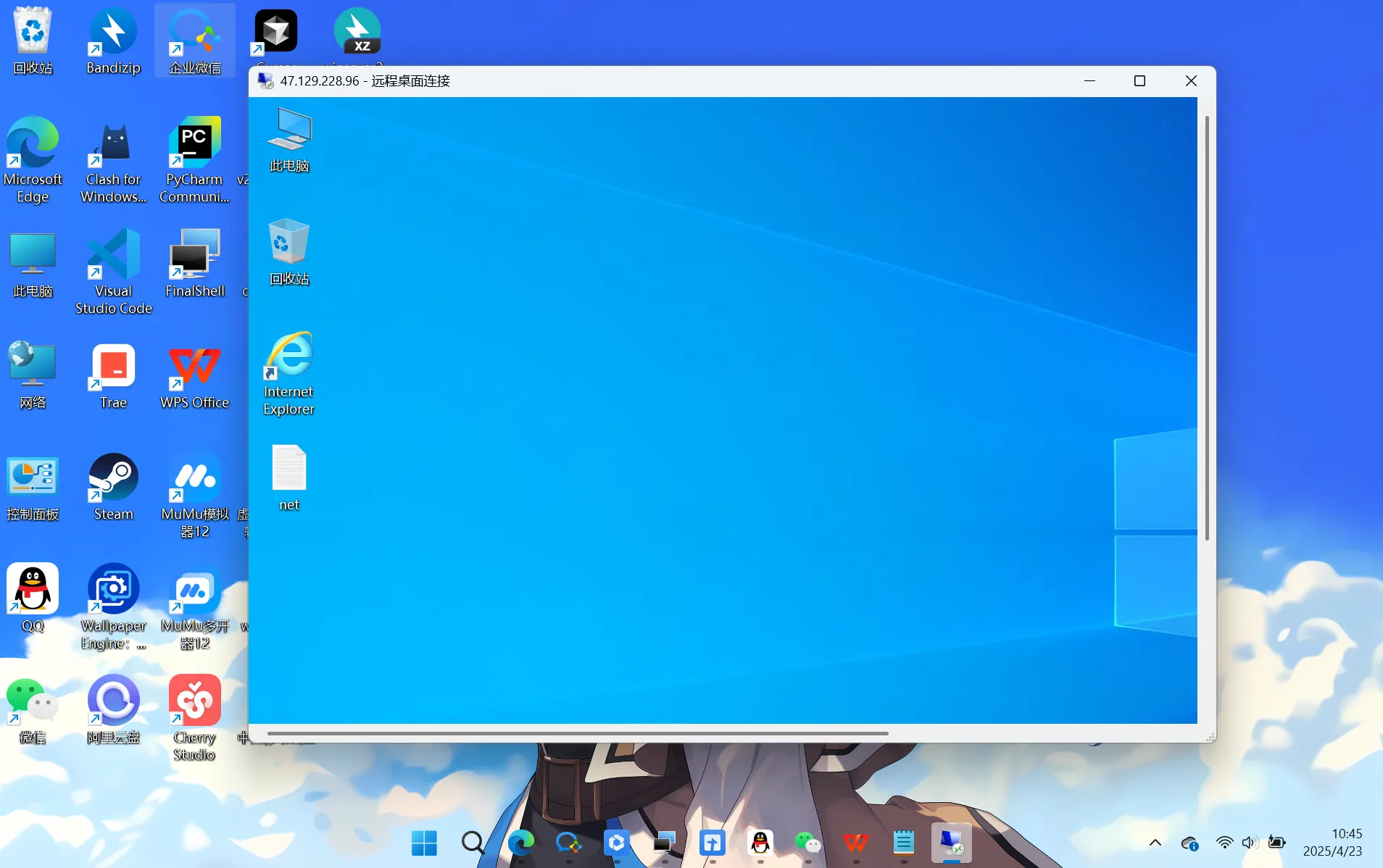Open taskbar search magnifier
This screenshot has width=1383, height=868.
point(473,843)
